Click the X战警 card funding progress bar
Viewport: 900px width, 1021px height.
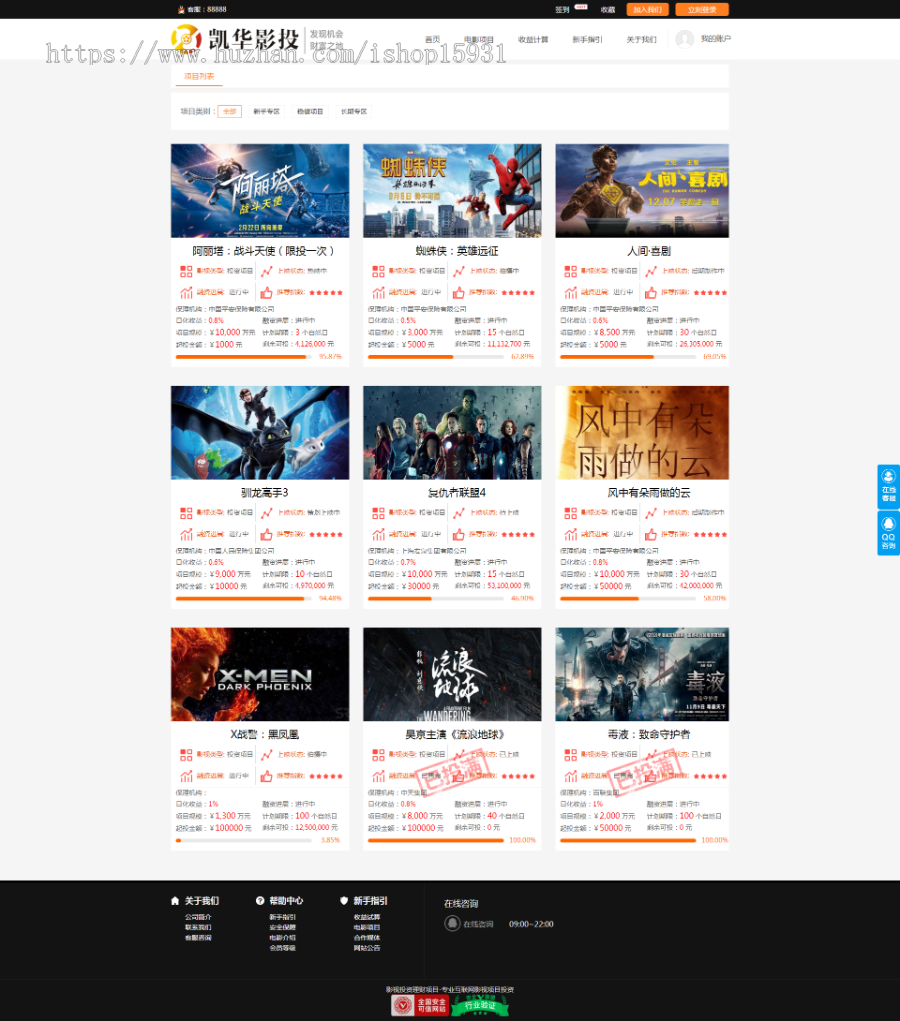tap(242, 841)
